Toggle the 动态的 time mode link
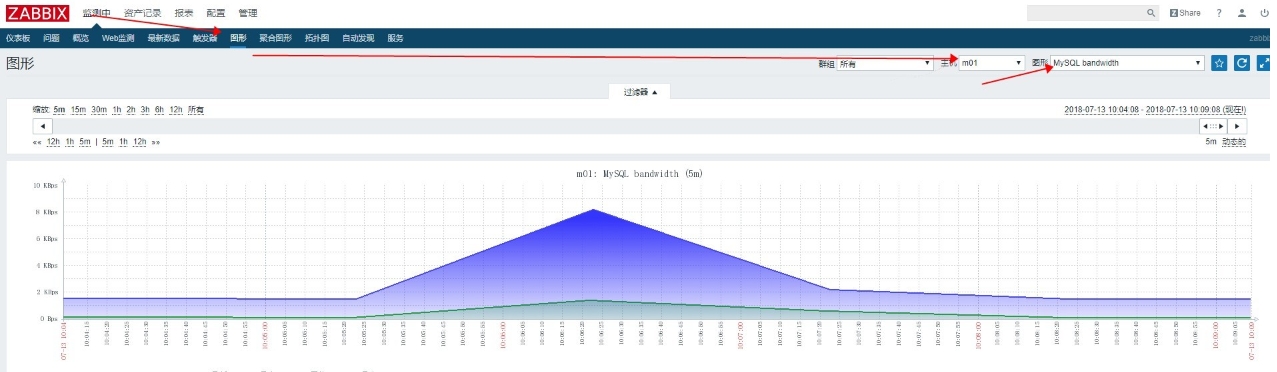 [x=1234, y=142]
